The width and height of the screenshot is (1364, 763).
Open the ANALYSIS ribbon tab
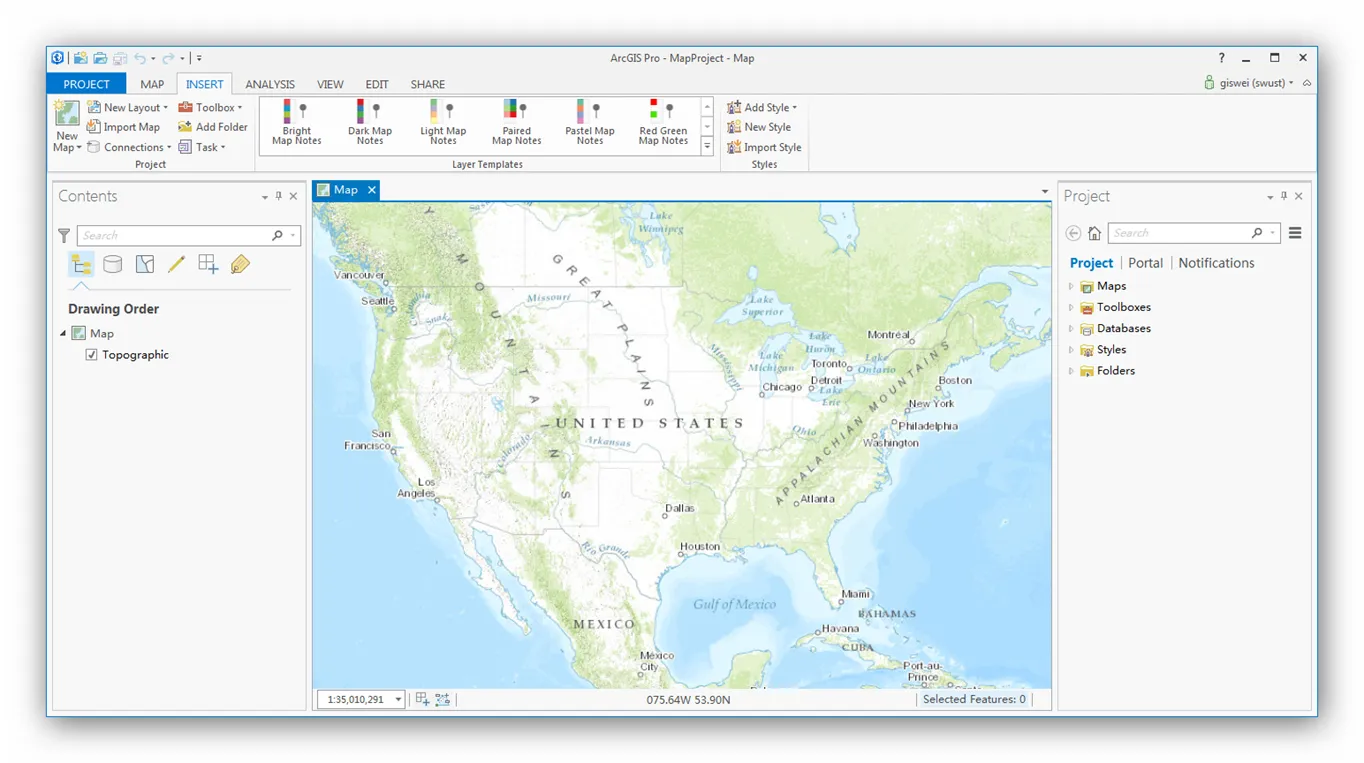click(270, 85)
